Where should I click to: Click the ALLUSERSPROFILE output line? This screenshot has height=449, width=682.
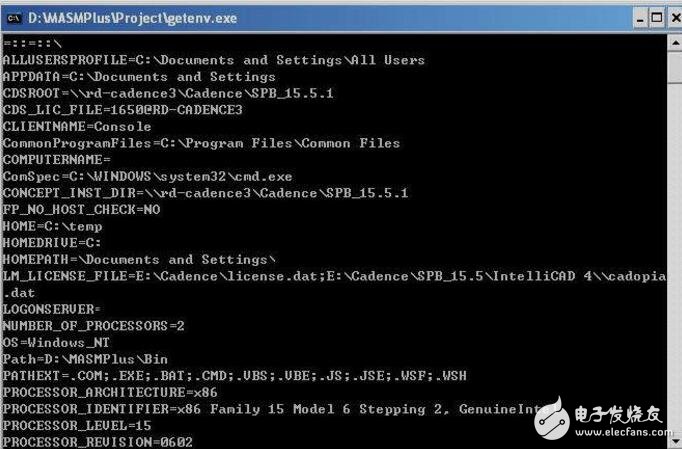pyautogui.click(x=213, y=60)
